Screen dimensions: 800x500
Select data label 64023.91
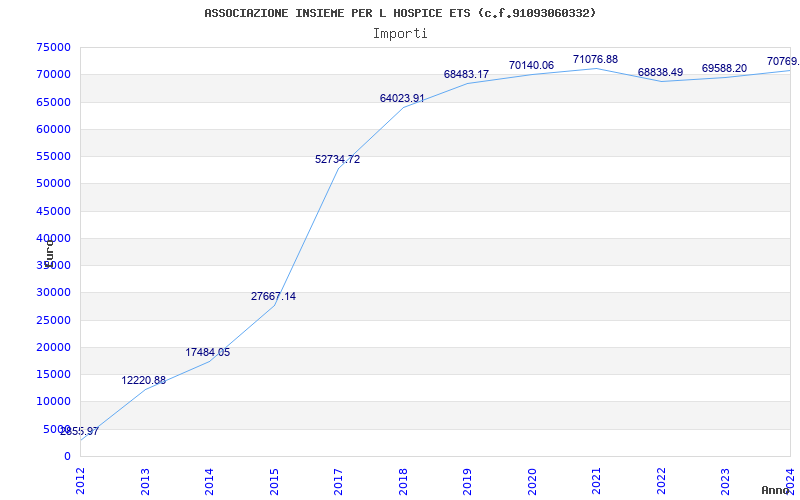[x=402, y=98]
